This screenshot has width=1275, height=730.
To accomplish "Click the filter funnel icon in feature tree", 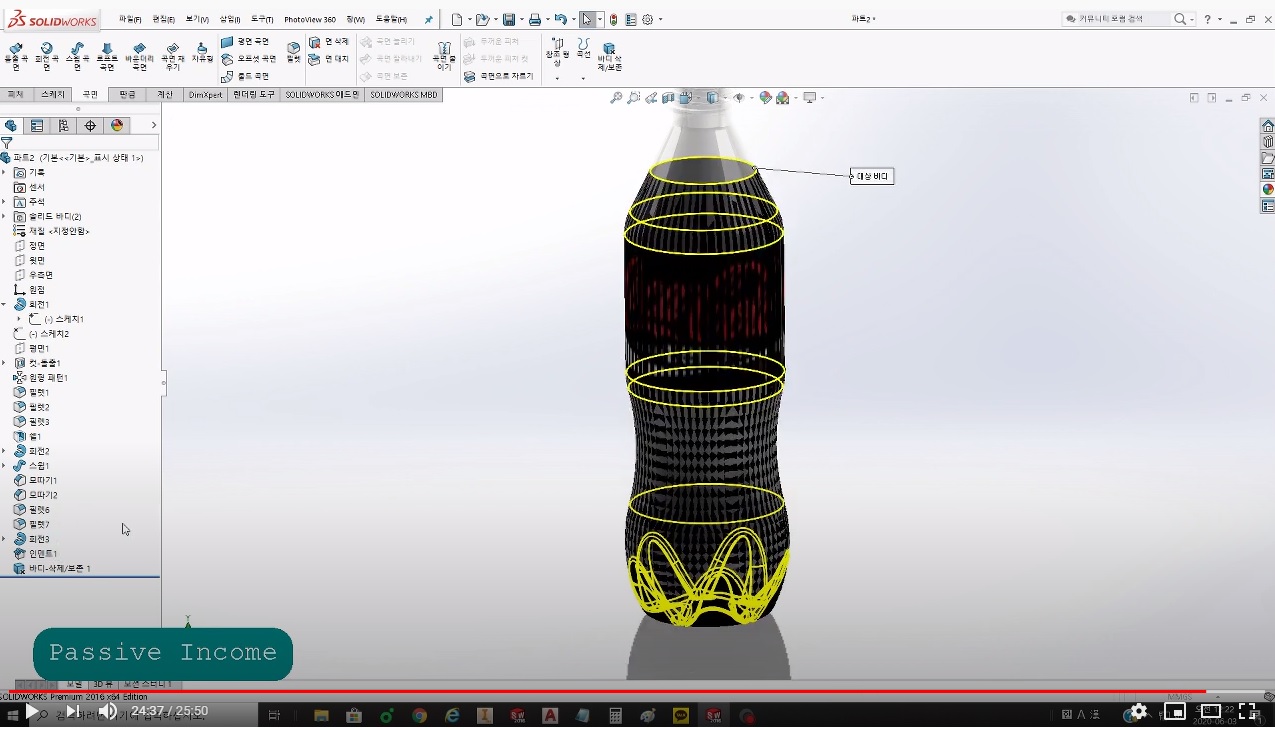I will (7, 143).
